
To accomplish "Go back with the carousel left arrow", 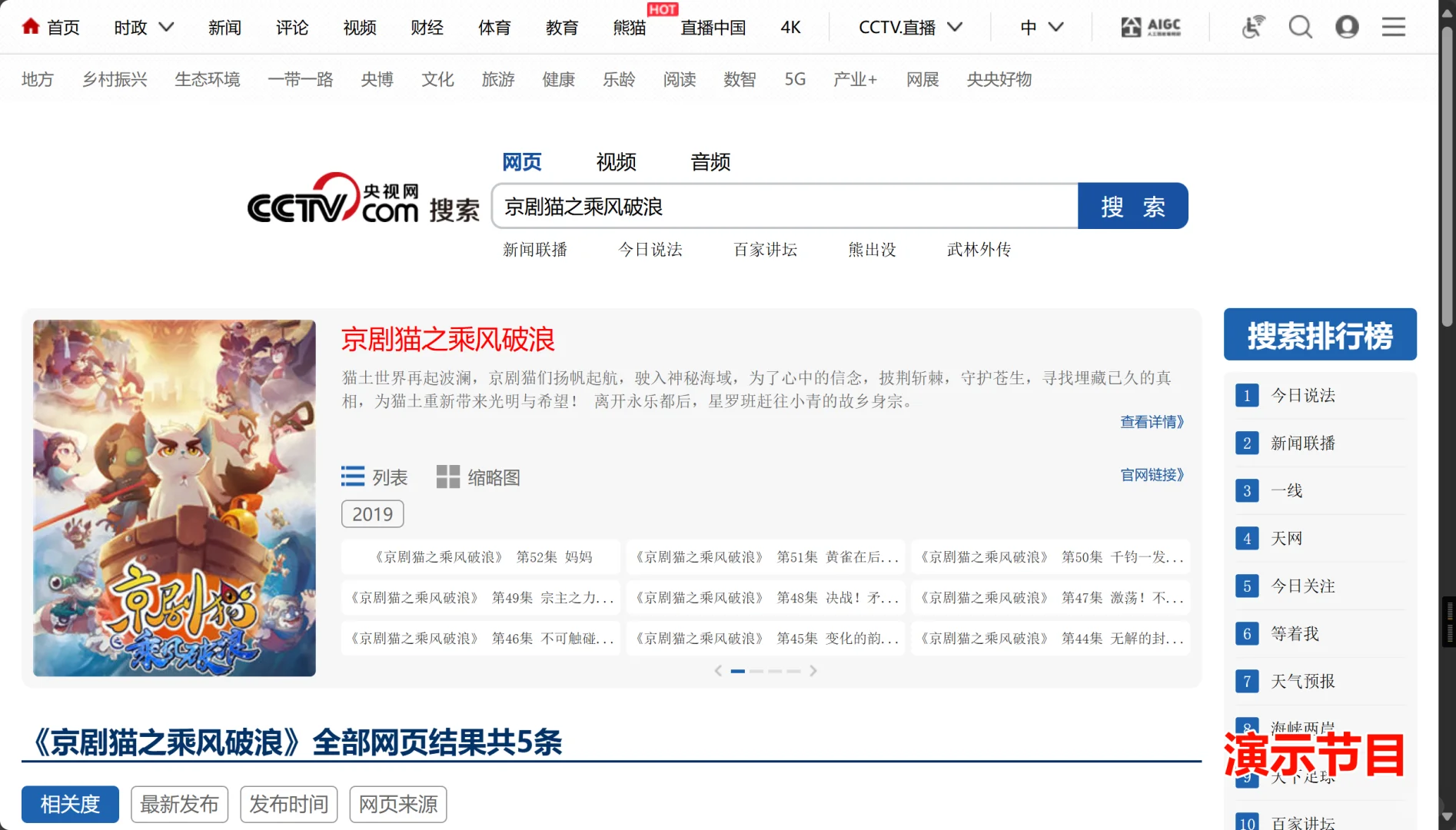I will (718, 670).
